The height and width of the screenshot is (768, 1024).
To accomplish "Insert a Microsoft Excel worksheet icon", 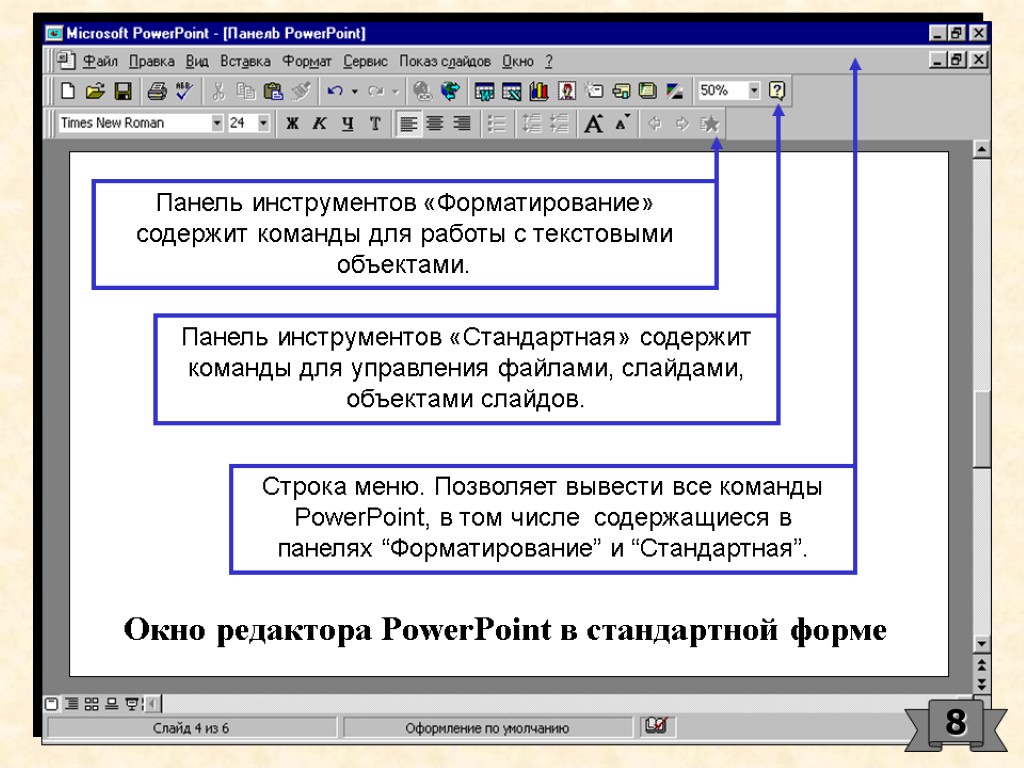I will coord(511,91).
